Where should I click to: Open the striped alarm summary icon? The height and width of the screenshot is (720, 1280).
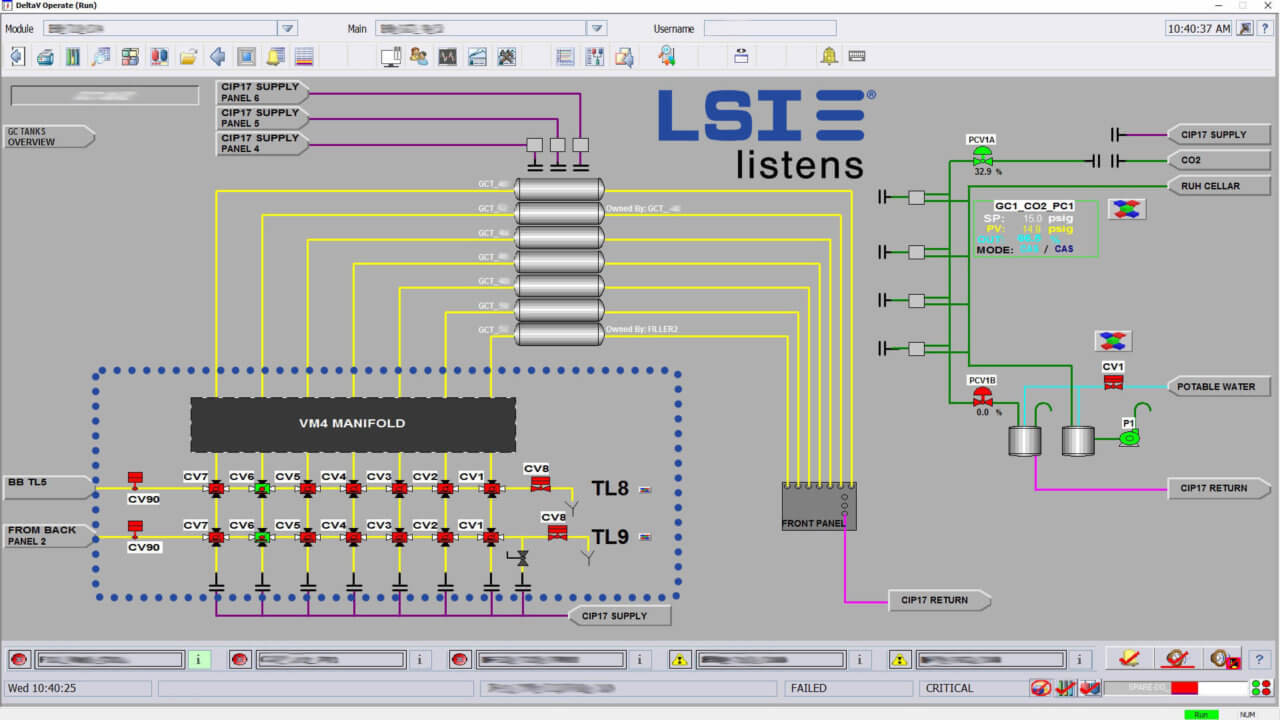304,57
